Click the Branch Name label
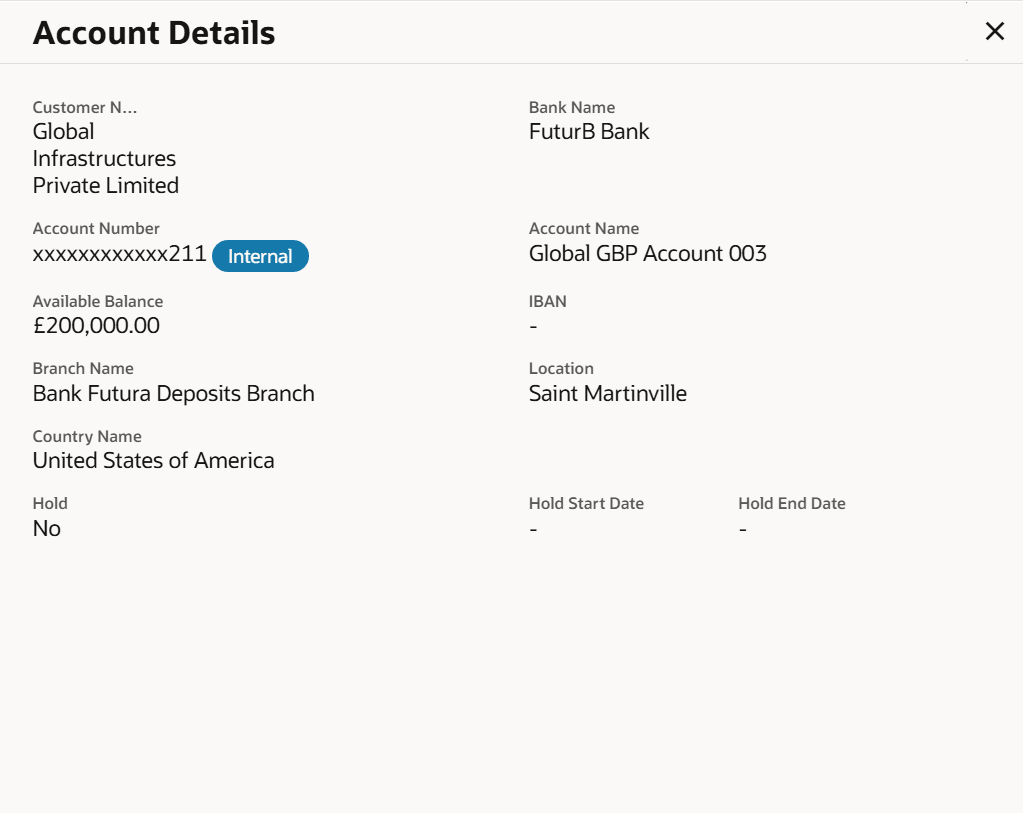Viewport: 1023px width, 813px height. coord(83,369)
